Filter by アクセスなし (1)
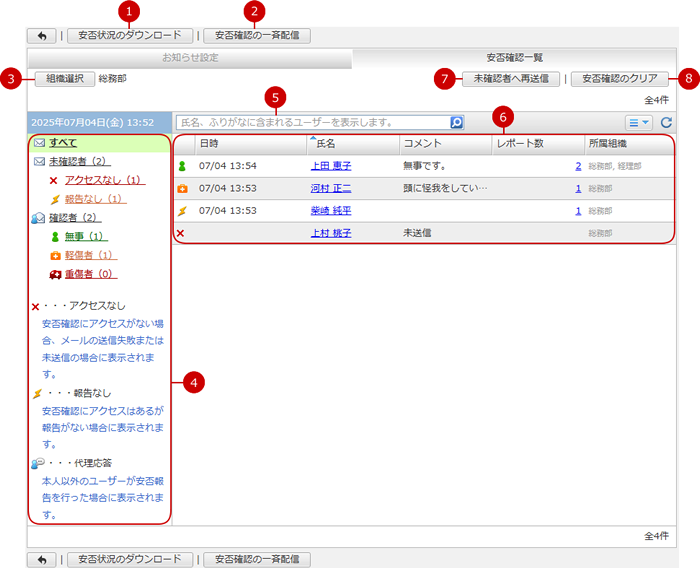Image resolution: width=700 pixels, height=568 pixels. pyautogui.click(x=105, y=180)
